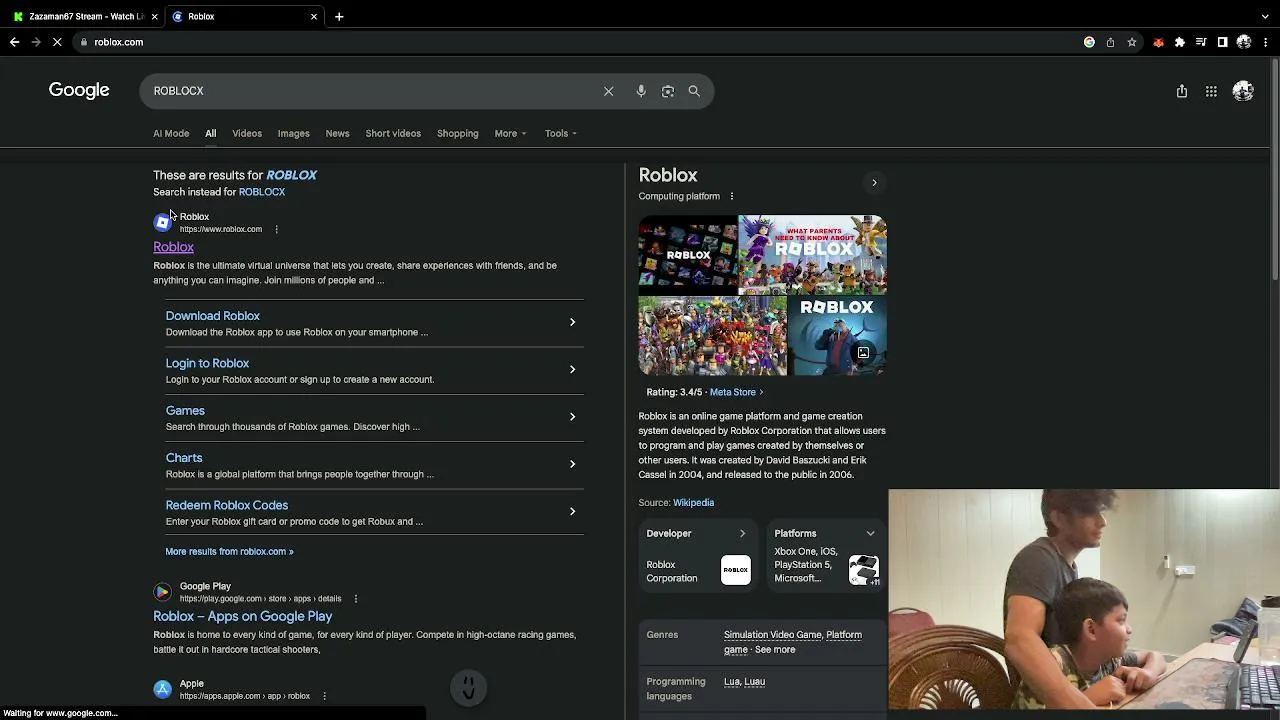Viewport: 1280px width, 720px height.
Task: Open the Extensions puzzle menu
Action: 1180,42
